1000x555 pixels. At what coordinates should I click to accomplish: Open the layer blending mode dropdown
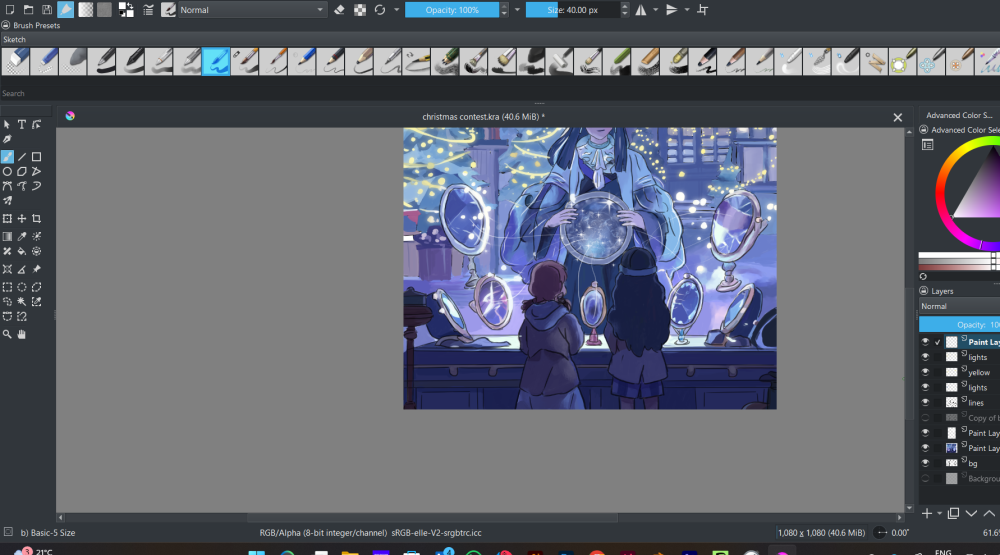click(x=958, y=306)
